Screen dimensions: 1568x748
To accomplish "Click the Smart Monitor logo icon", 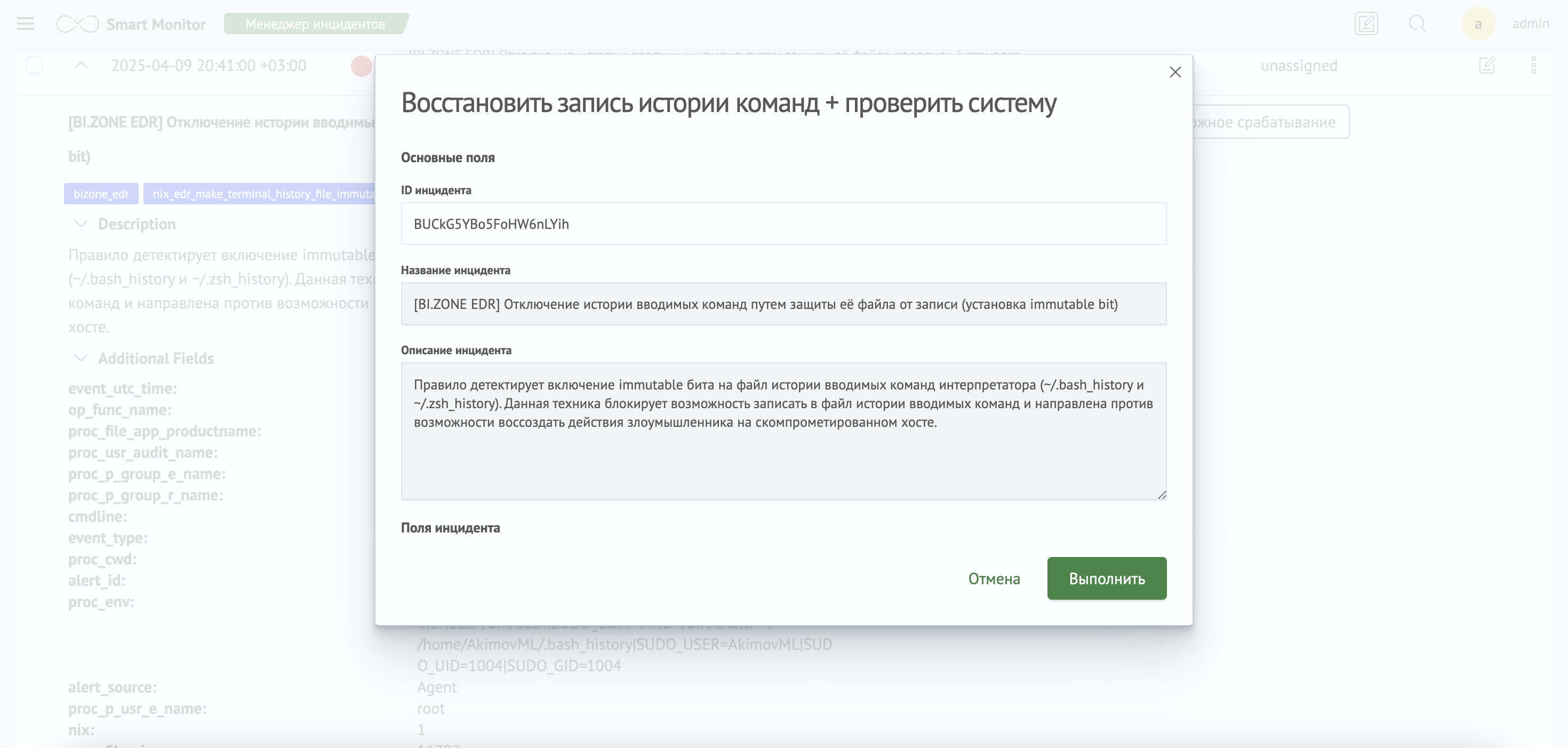I will tap(77, 25).
